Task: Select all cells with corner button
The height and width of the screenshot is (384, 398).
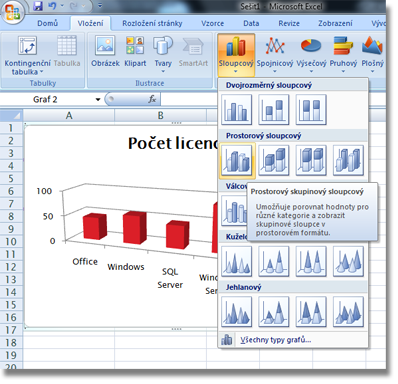Action: point(11,116)
